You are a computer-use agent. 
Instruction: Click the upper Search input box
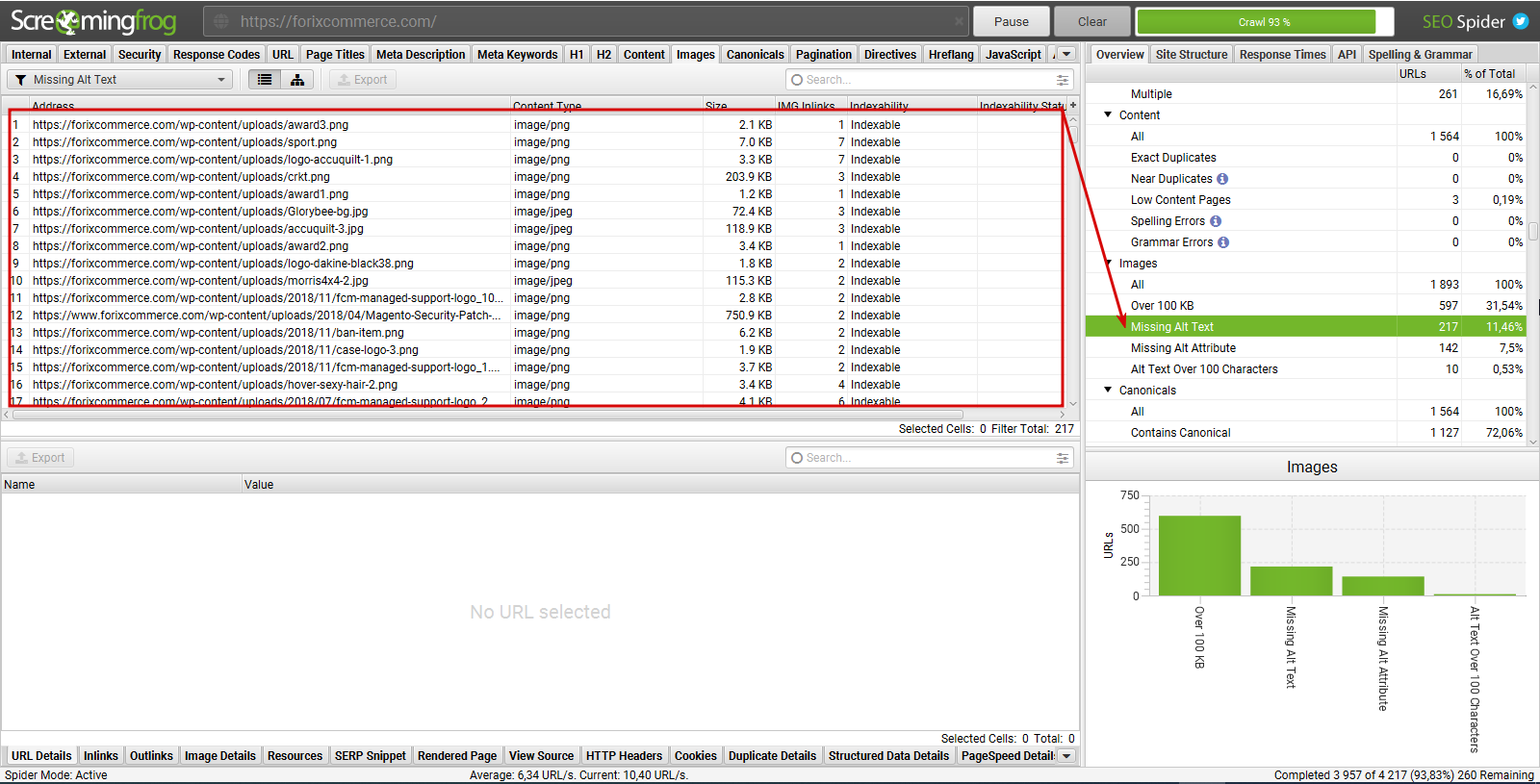point(930,80)
